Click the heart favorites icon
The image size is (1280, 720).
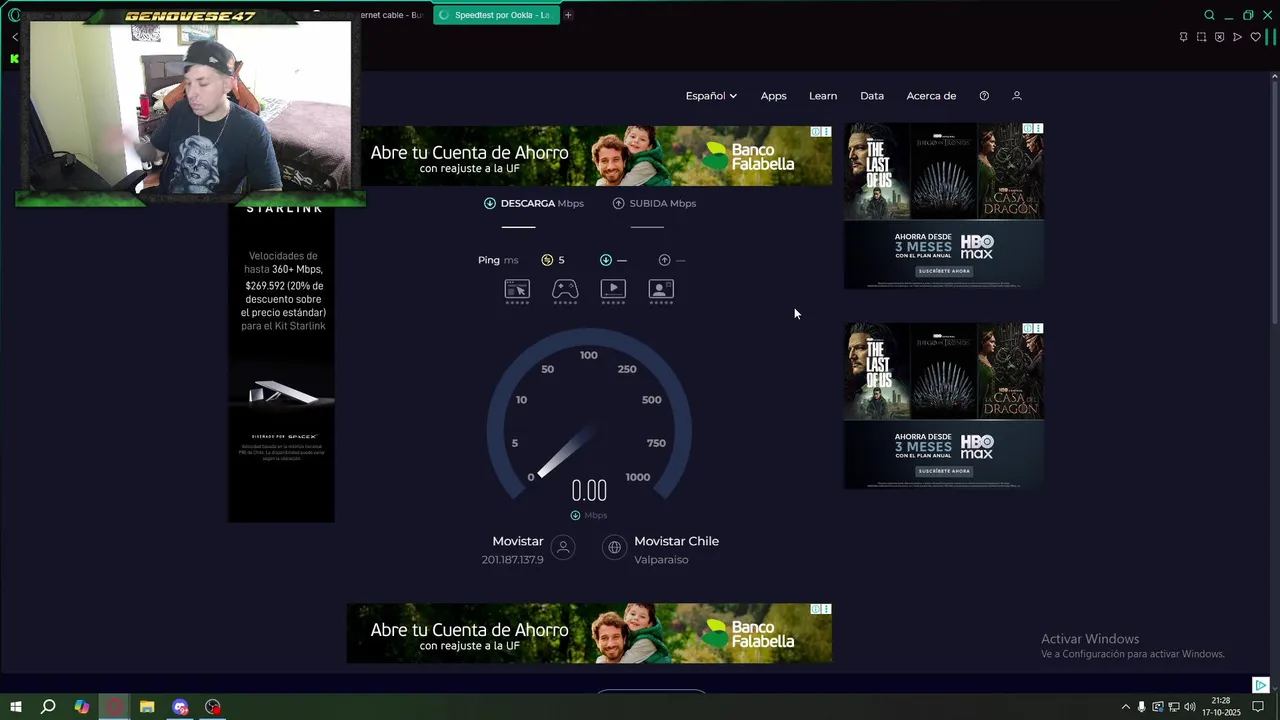(x=1255, y=37)
